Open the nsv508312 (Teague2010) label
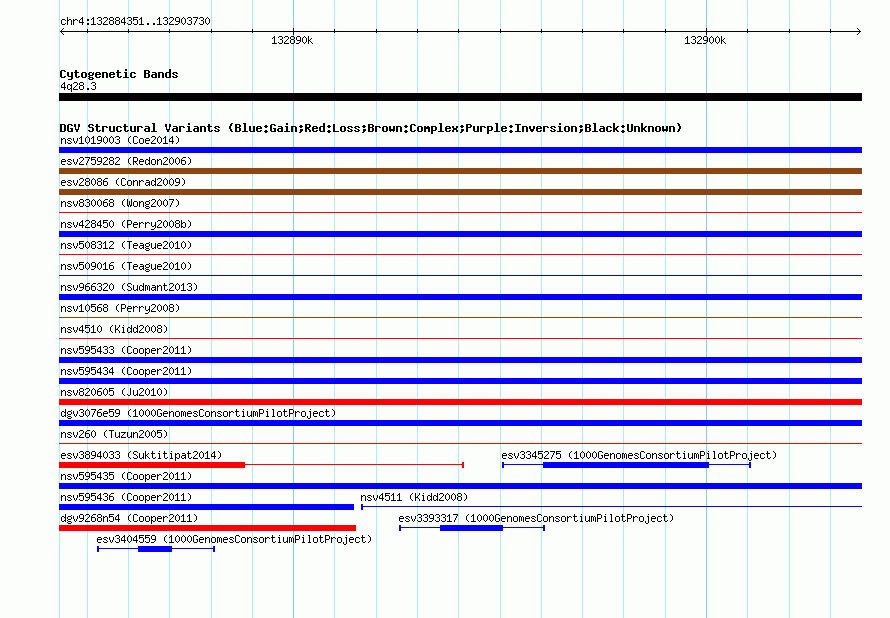Screen dimensions: 890x618 point(126,245)
